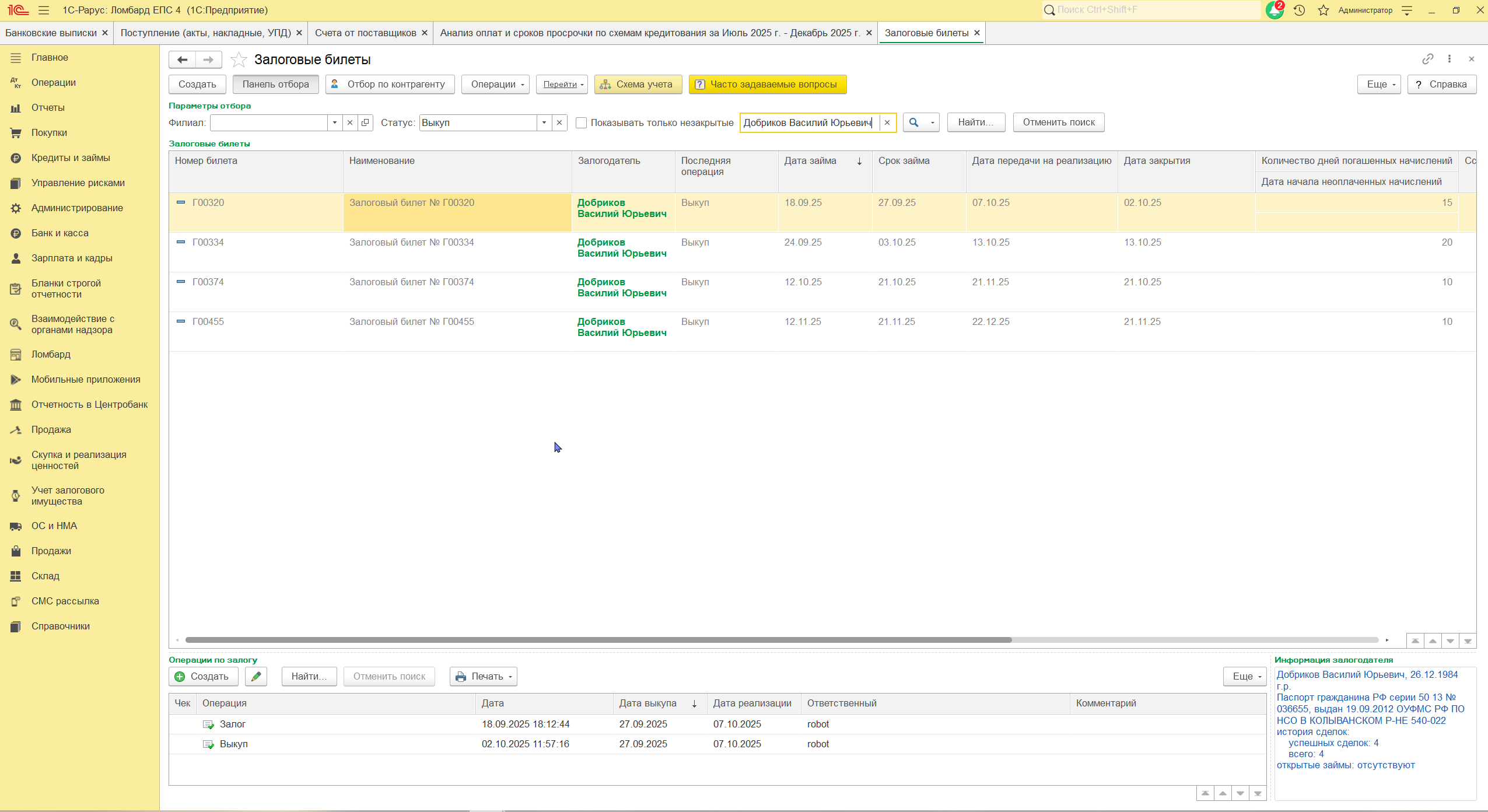Open the Филиал dropdown arrow
The image size is (1488, 812).
click(334, 123)
